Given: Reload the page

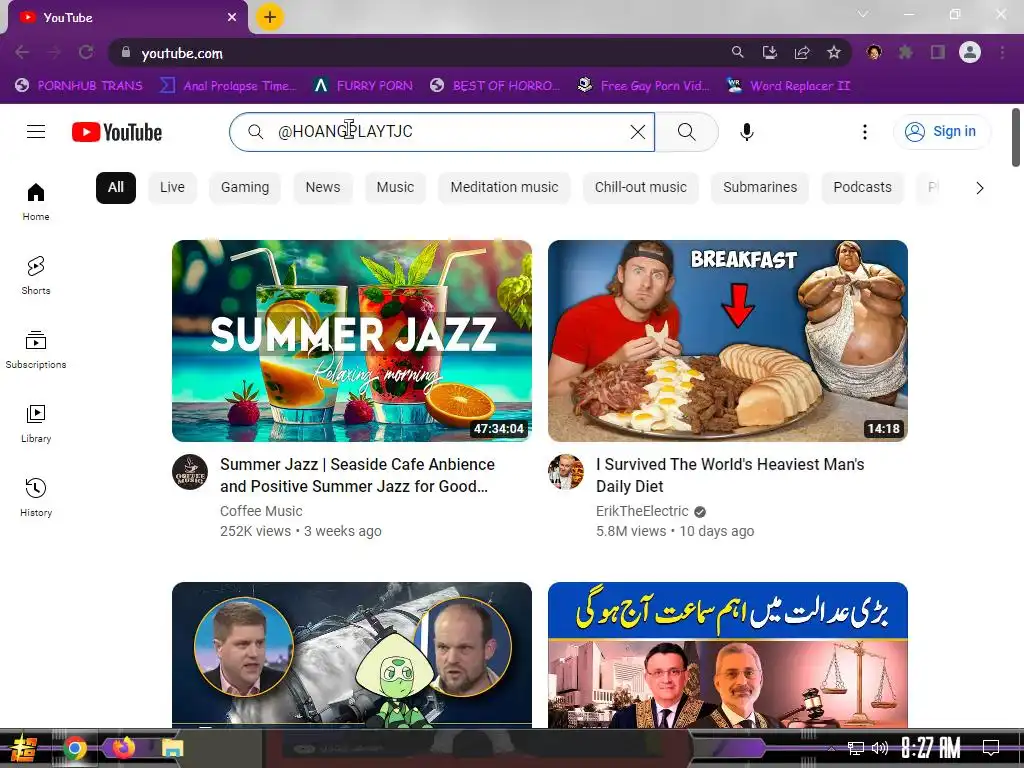Looking at the screenshot, I should [x=86, y=52].
